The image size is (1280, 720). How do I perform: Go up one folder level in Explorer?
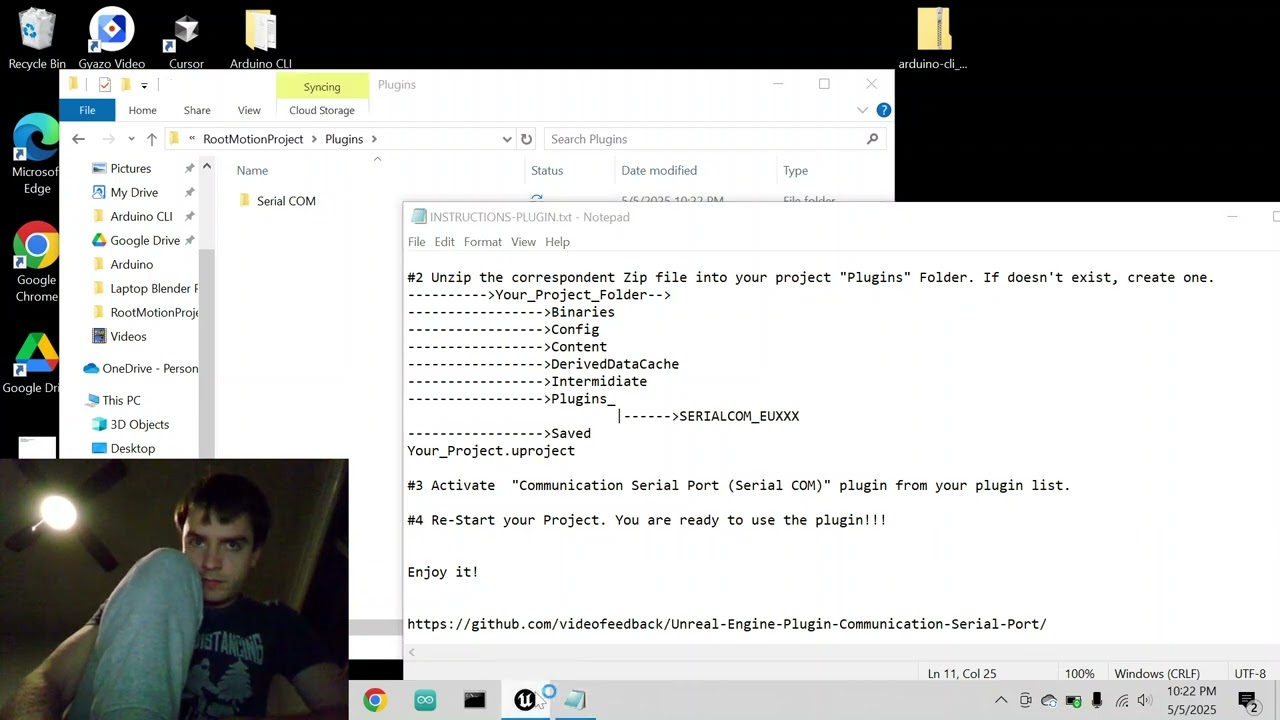tap(151, 139)
